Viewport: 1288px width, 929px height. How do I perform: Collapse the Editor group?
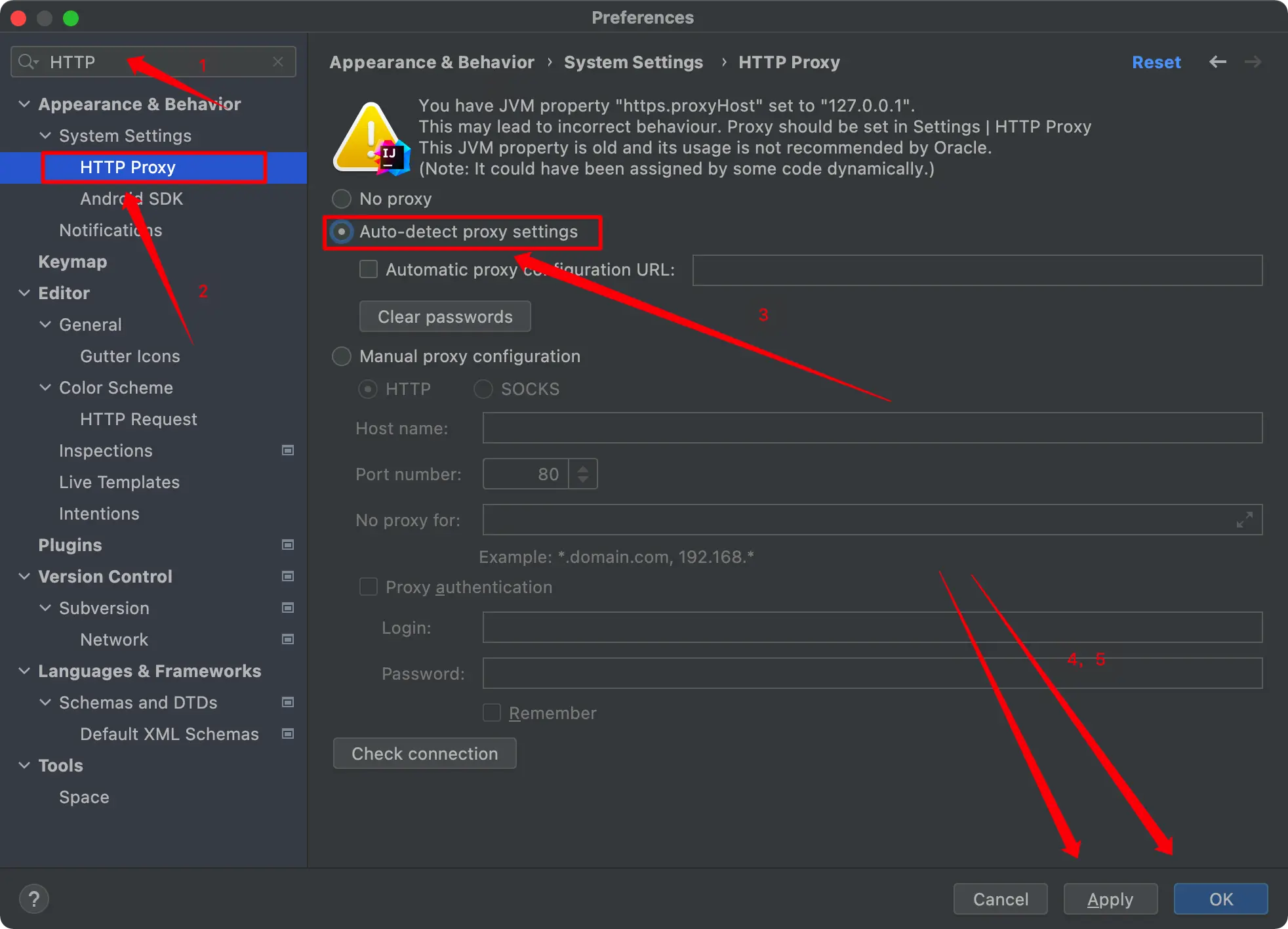(24, 293)
